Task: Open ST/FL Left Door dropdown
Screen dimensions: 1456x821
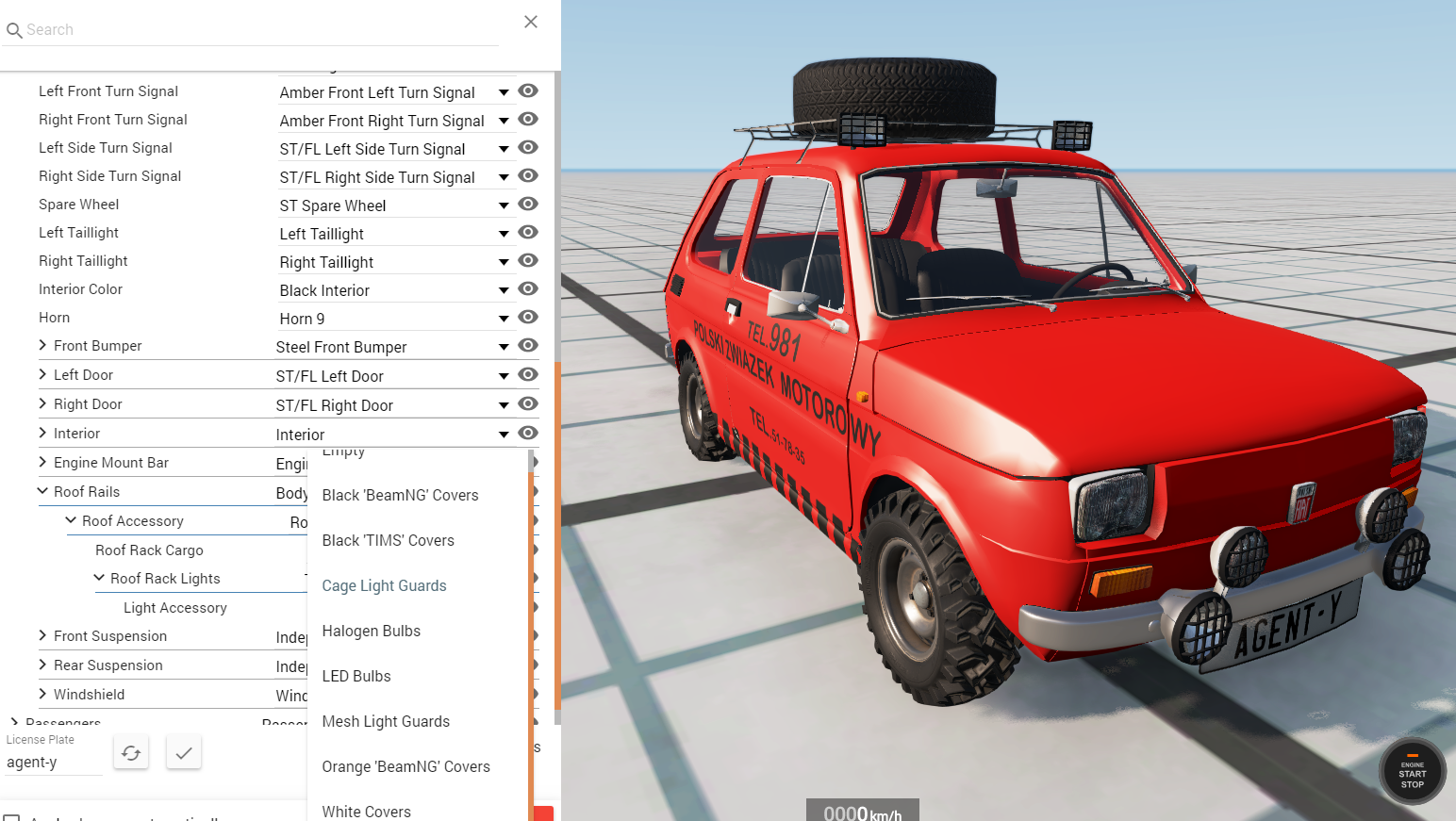Action: point(393,376)
